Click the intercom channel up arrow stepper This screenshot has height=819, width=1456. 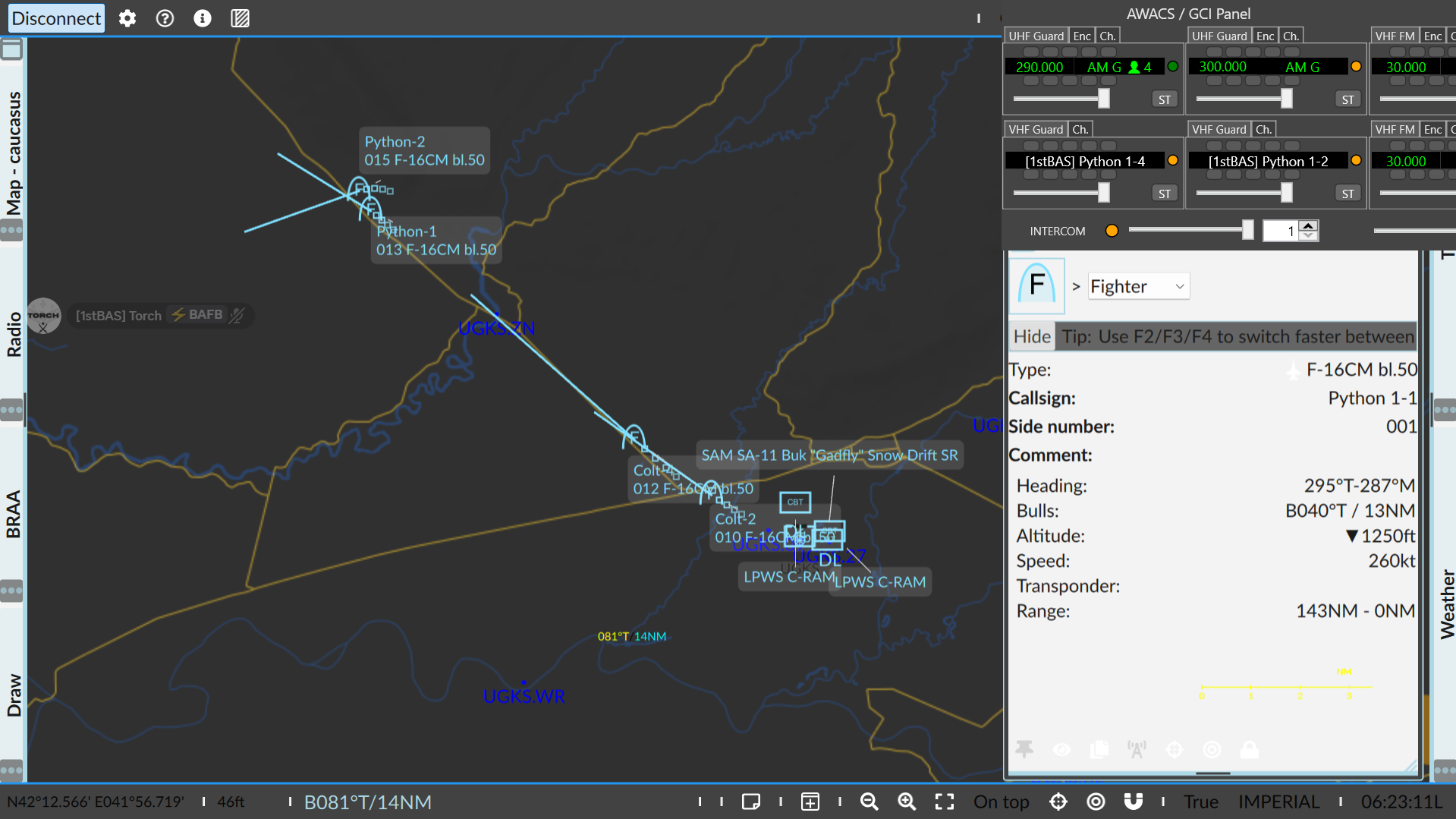1310,225
